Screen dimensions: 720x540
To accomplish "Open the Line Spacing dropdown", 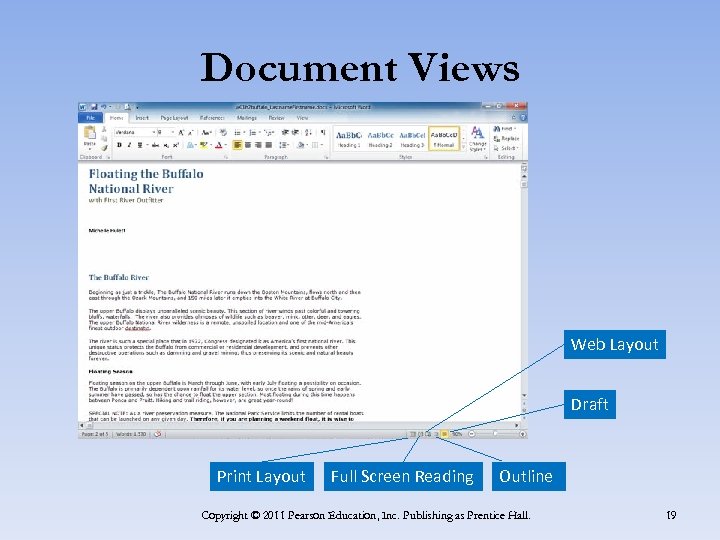I will [284, 145].
